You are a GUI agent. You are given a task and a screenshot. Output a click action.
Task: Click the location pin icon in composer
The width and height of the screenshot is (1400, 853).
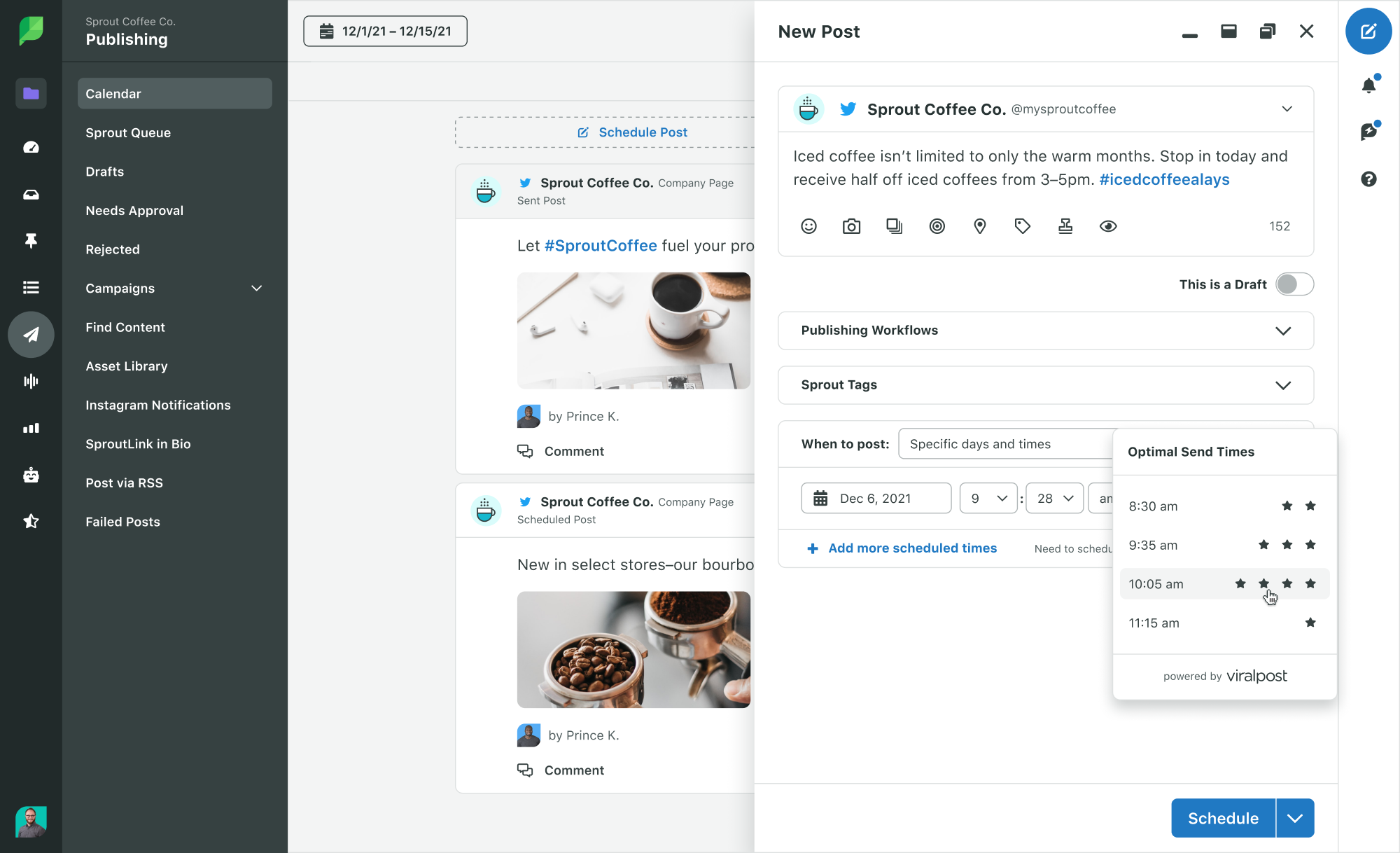[x=981, y=226]
